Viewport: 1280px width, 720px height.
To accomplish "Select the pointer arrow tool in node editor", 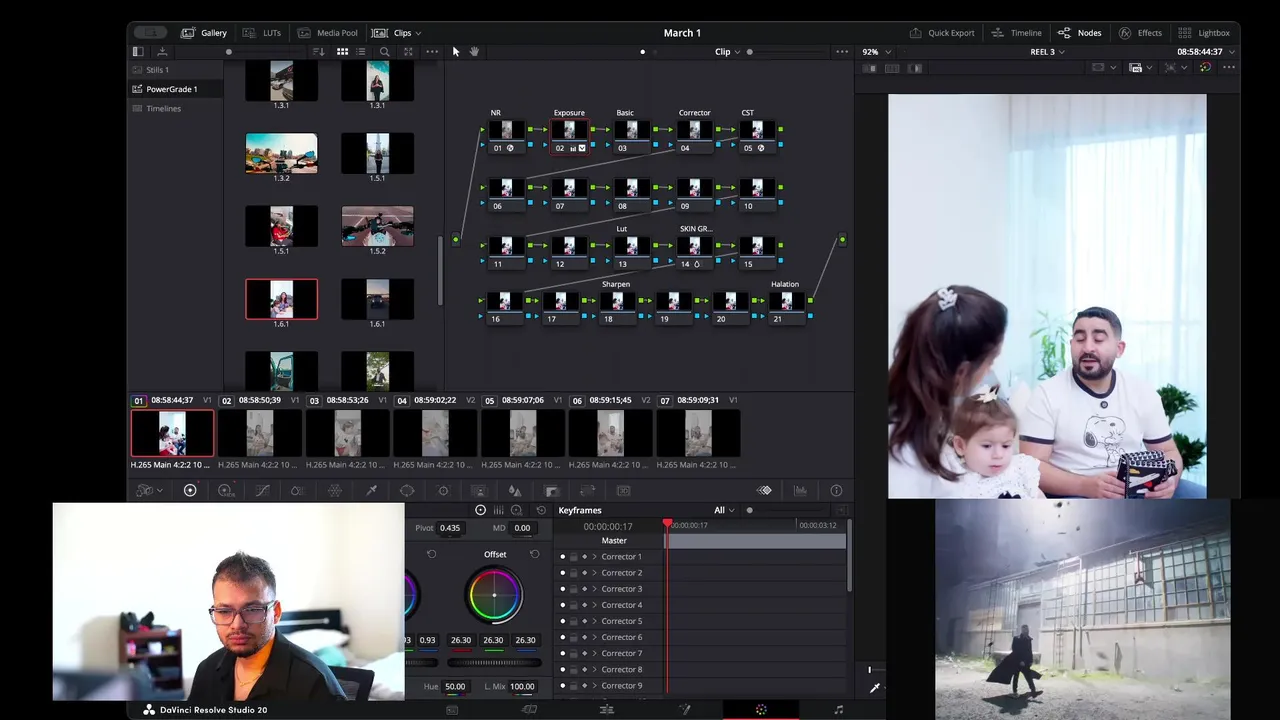I will pyautogui.click(x=455, y=52).
